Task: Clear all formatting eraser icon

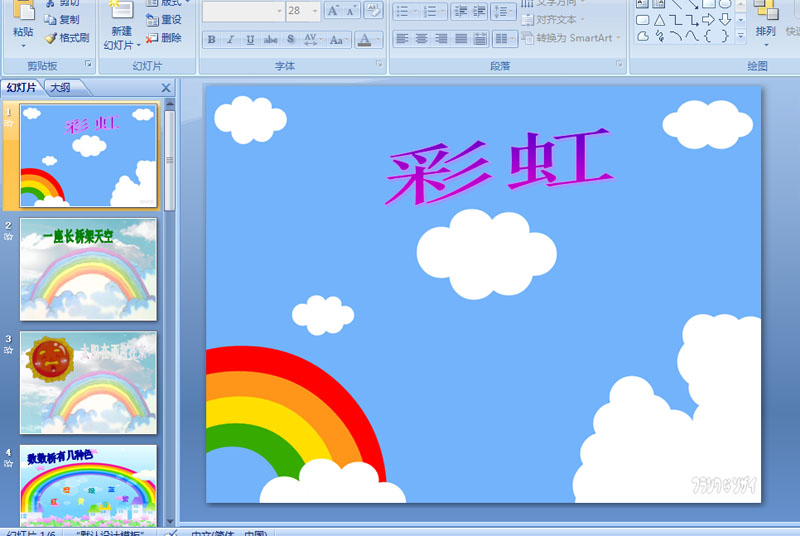Action: [x=373, y=11]
